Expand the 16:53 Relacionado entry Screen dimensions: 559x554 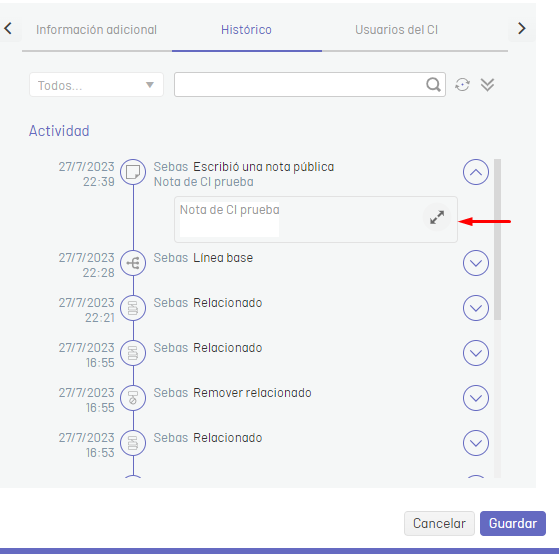[476, 443]
